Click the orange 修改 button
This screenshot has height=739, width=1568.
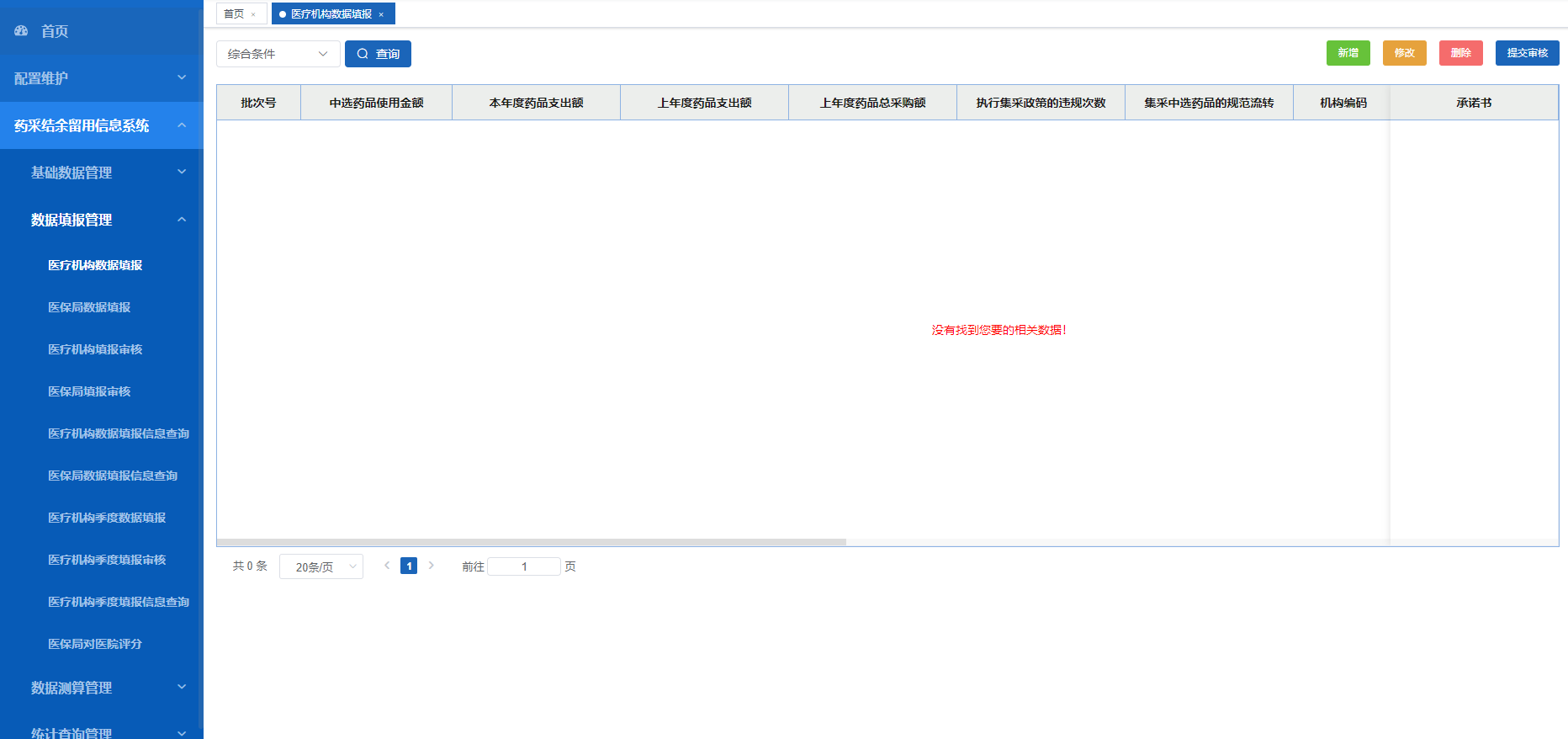(1405, 53)
